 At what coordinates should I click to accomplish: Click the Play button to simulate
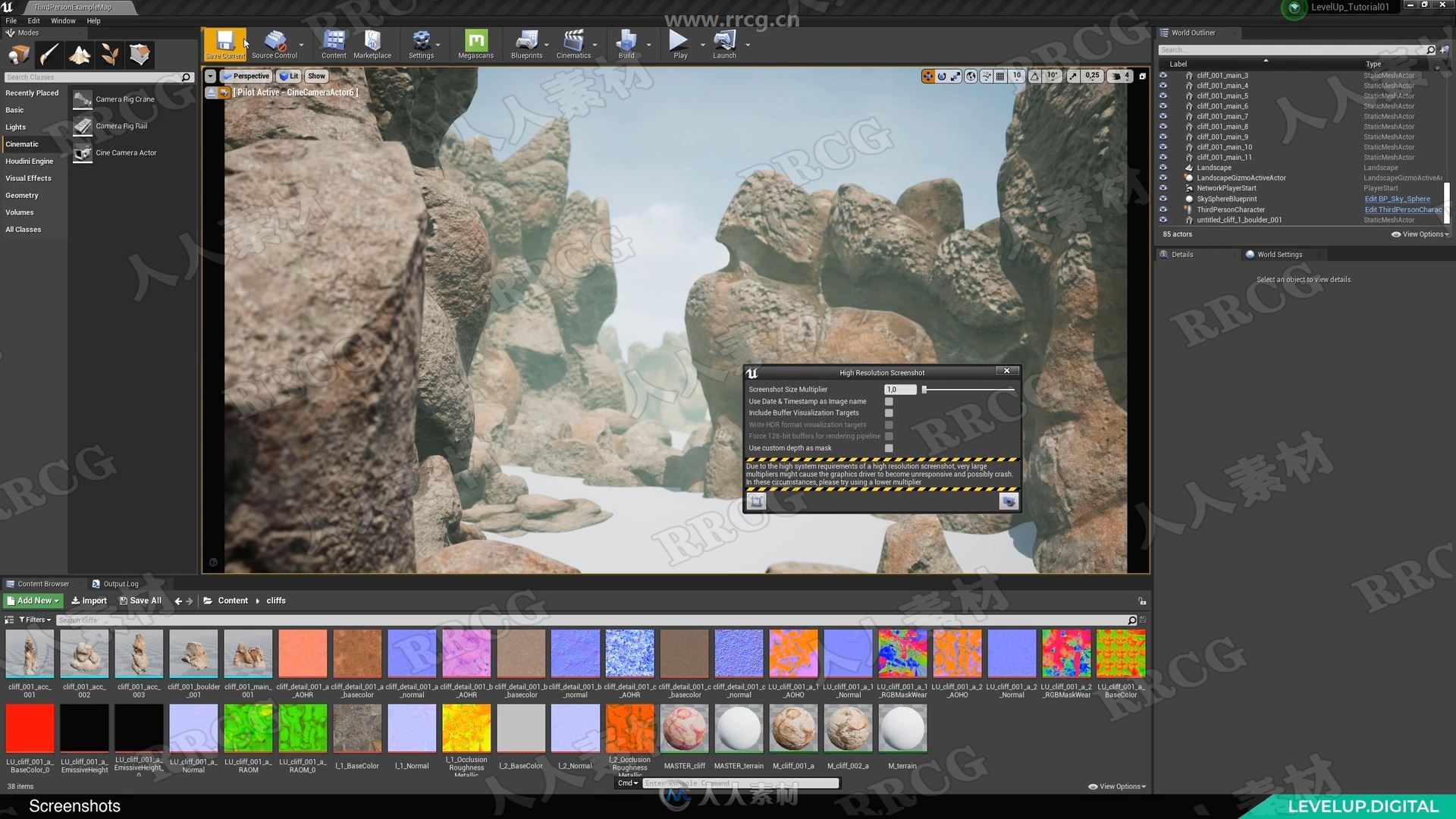(679, 44)
